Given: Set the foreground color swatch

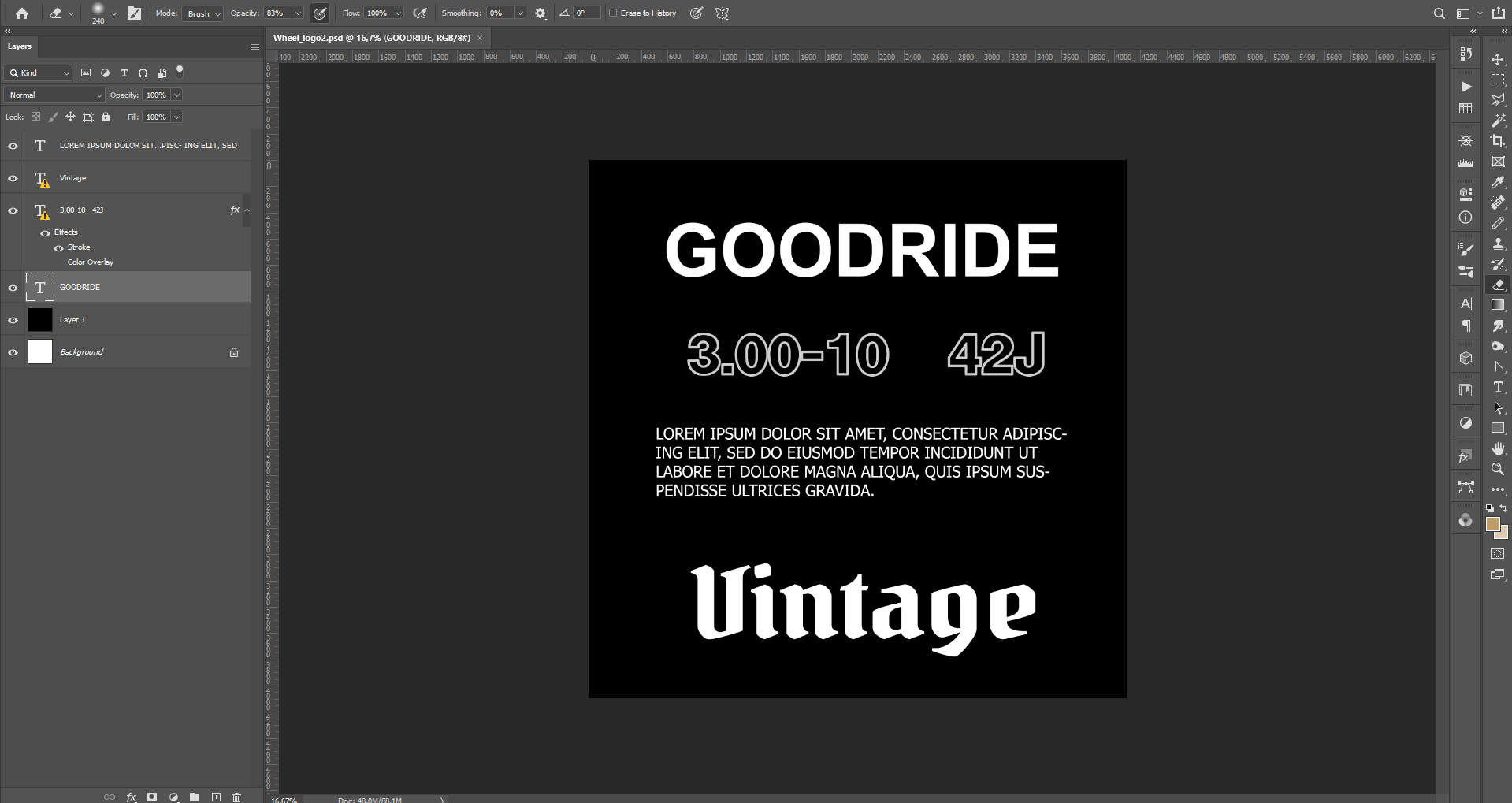Looking at the screenshot, I should point(1492,524).
